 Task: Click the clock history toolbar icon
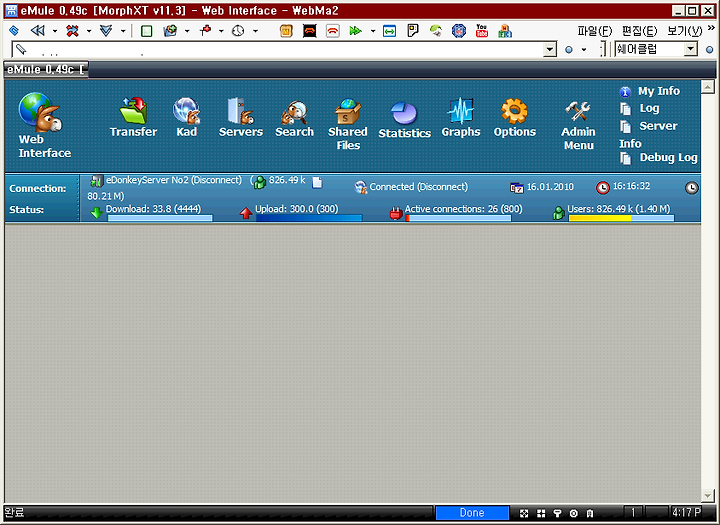coord(238,31)
